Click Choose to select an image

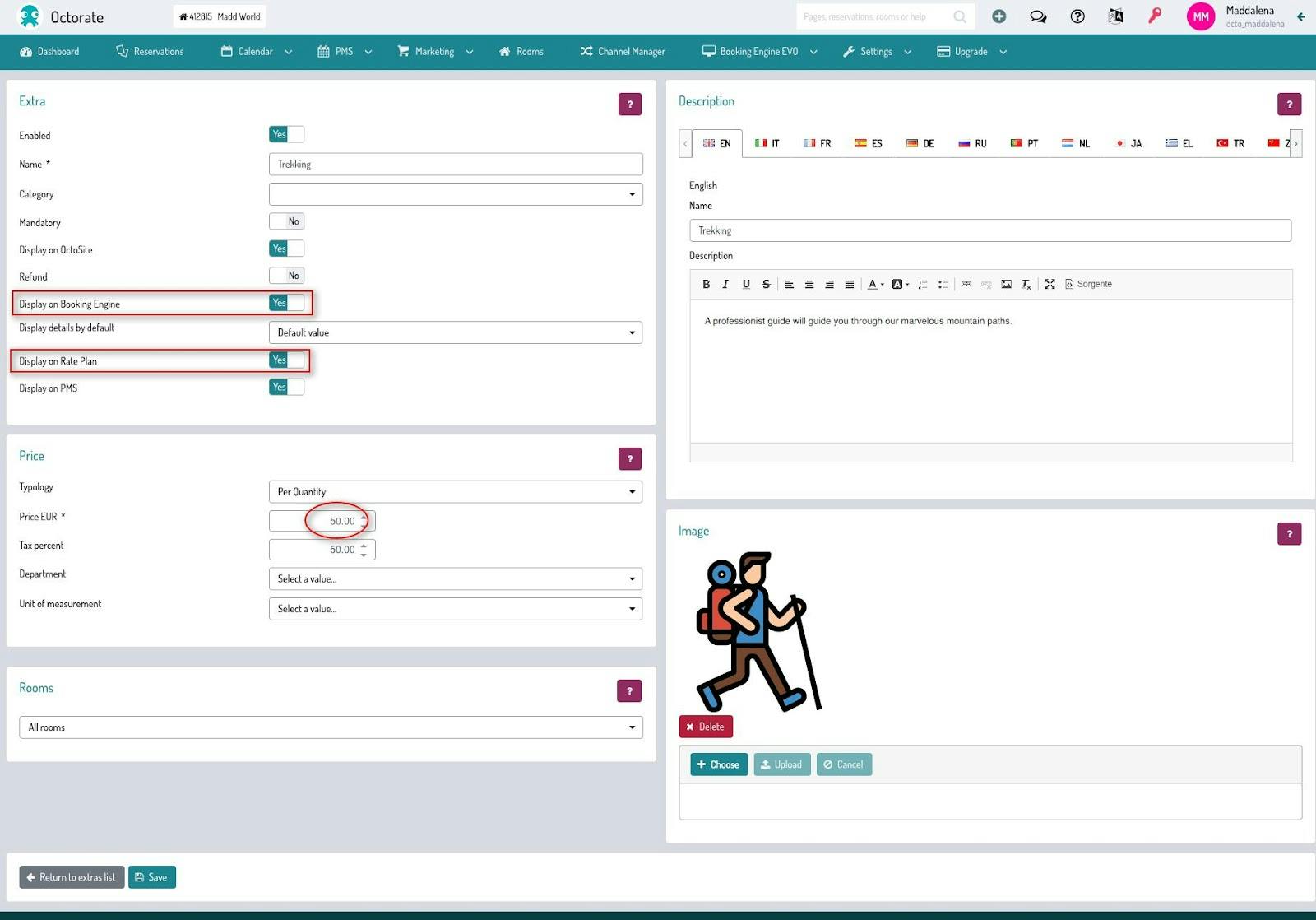pos(719,764)
